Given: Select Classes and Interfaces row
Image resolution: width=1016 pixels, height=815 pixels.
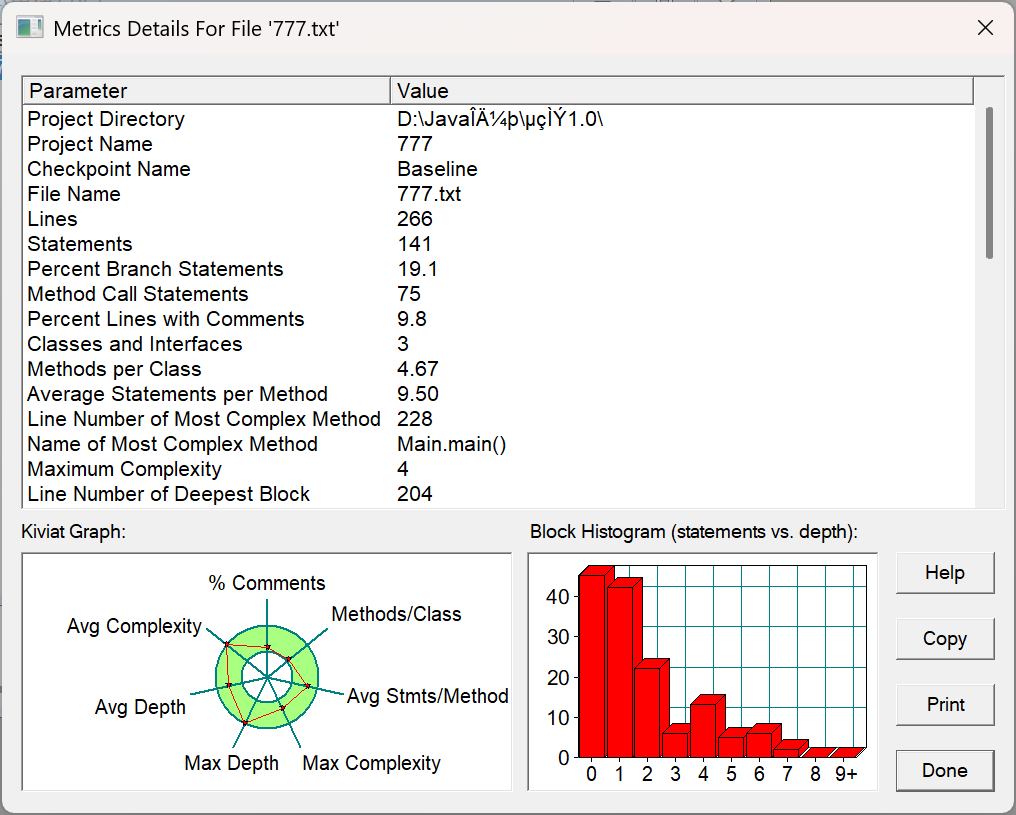Looking at the screenshot, I should click(499, 344).
